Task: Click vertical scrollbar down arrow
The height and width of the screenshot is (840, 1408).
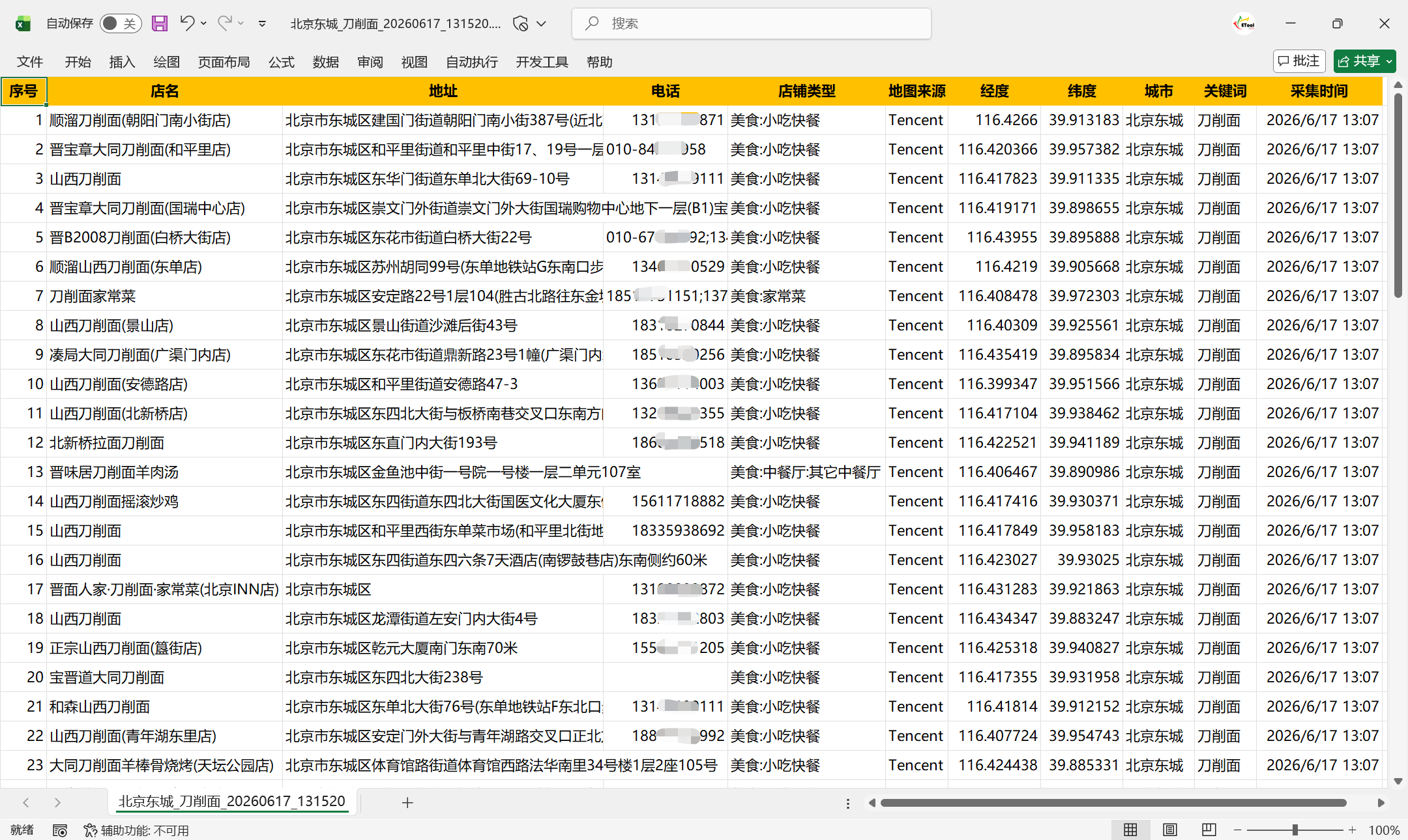Action: pos(1398,781)
